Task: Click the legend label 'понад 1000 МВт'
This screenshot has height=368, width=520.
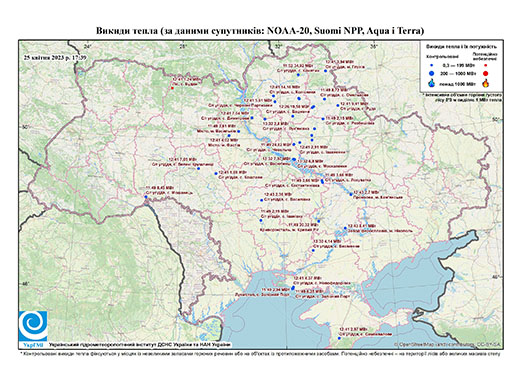Action: click(x=458, y=84)
